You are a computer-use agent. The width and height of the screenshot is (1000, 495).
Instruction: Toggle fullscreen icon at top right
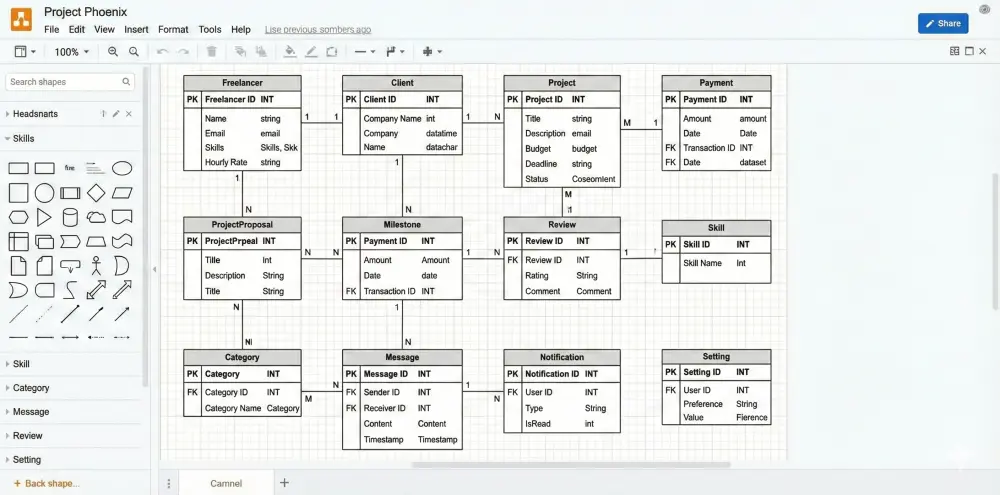point(969,51)
